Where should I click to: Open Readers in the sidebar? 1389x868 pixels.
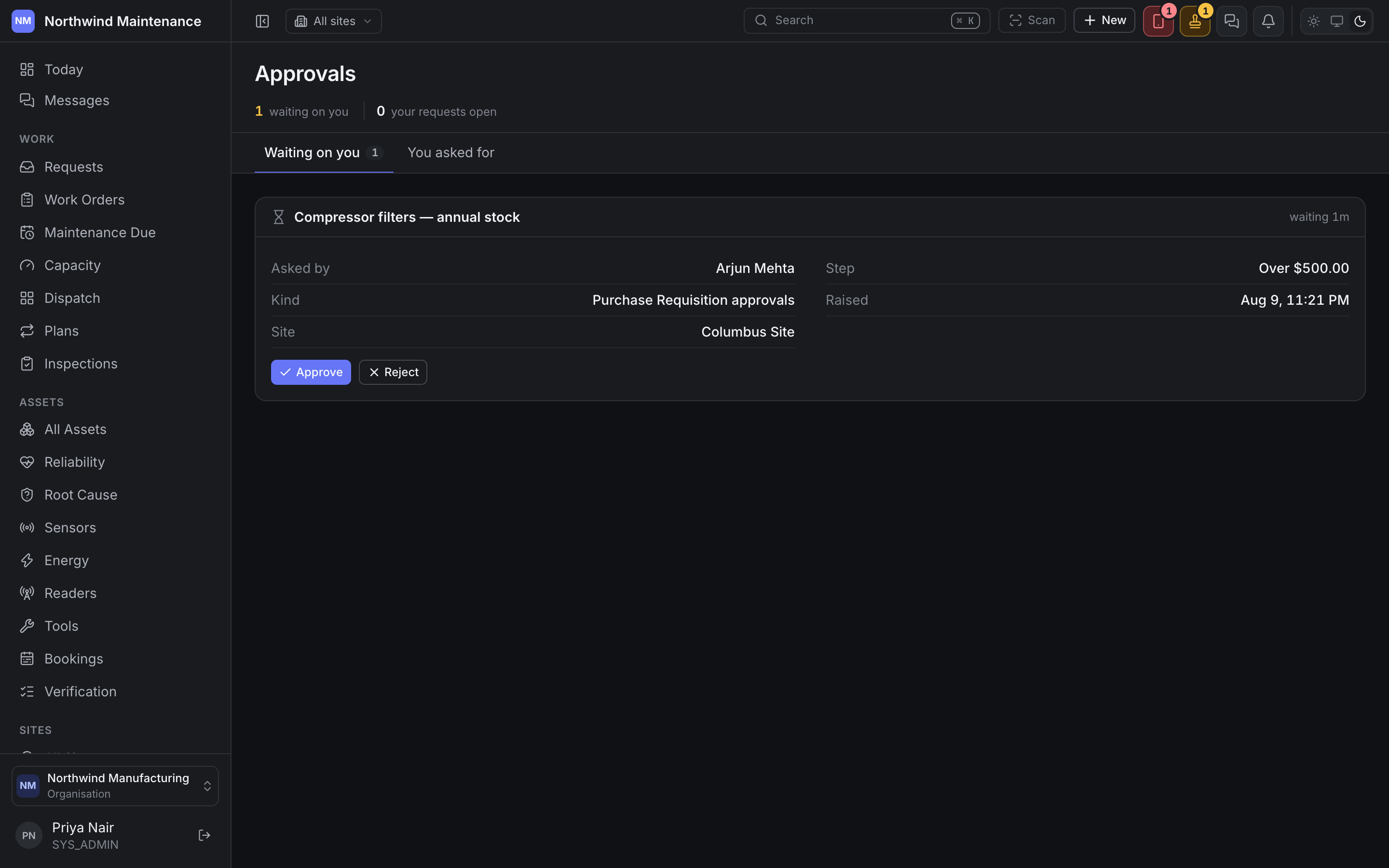coord(115,593)
